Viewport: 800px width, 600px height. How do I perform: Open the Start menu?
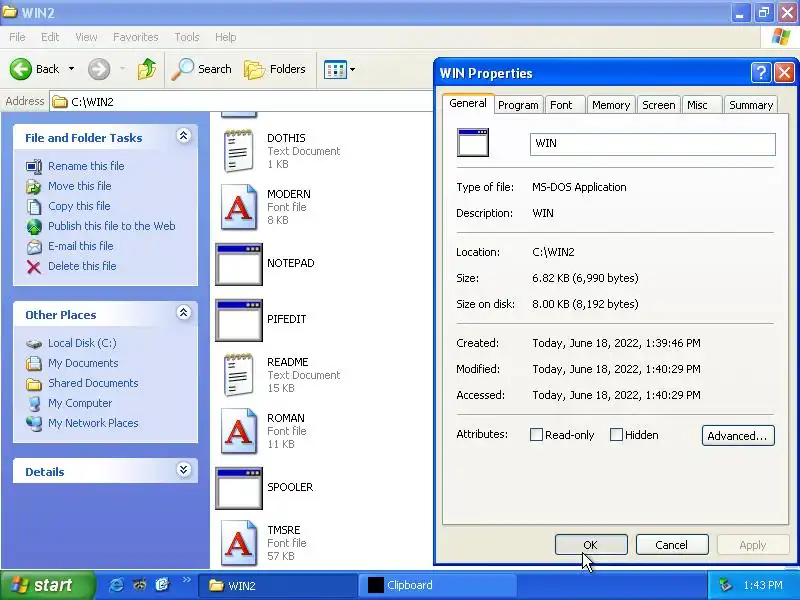coord(47,585)
